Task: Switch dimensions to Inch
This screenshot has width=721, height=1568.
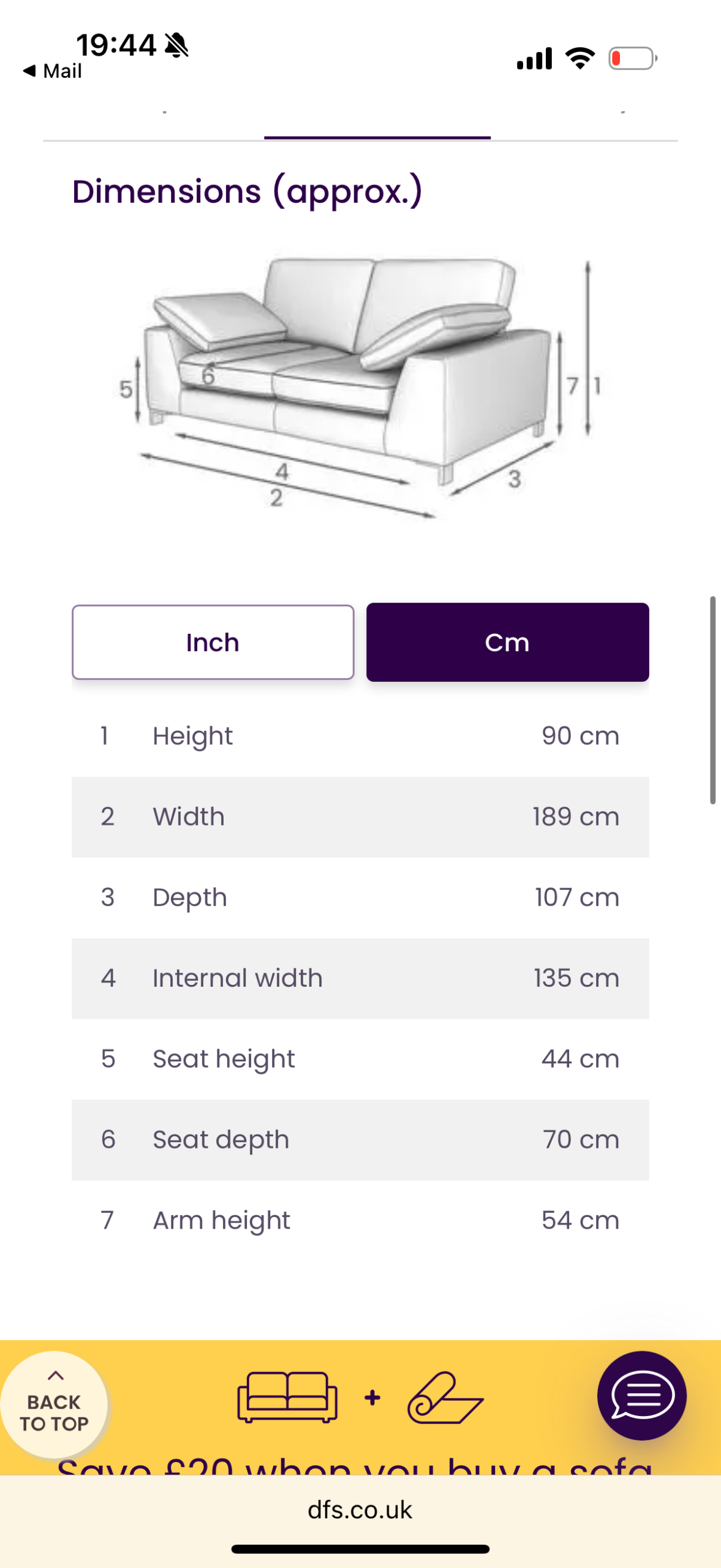Action: pos(213,642)
